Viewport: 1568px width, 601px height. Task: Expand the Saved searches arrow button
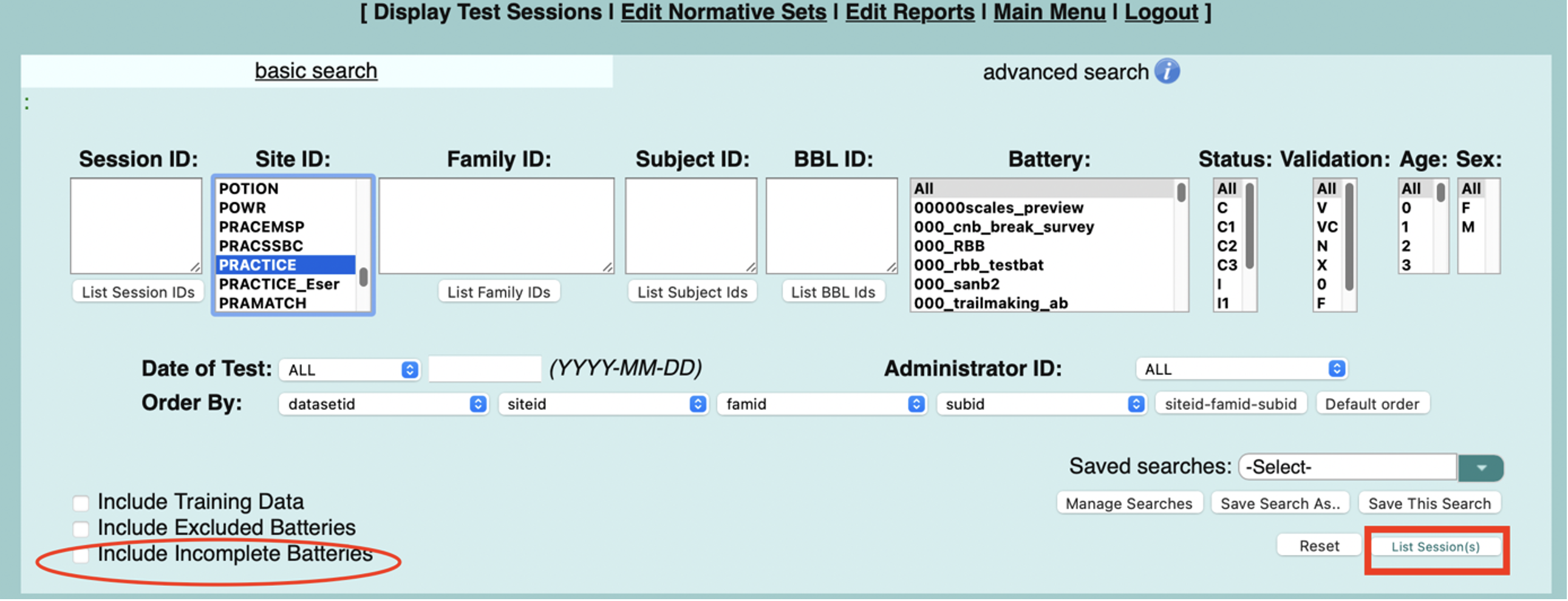tap(1482, 468)
